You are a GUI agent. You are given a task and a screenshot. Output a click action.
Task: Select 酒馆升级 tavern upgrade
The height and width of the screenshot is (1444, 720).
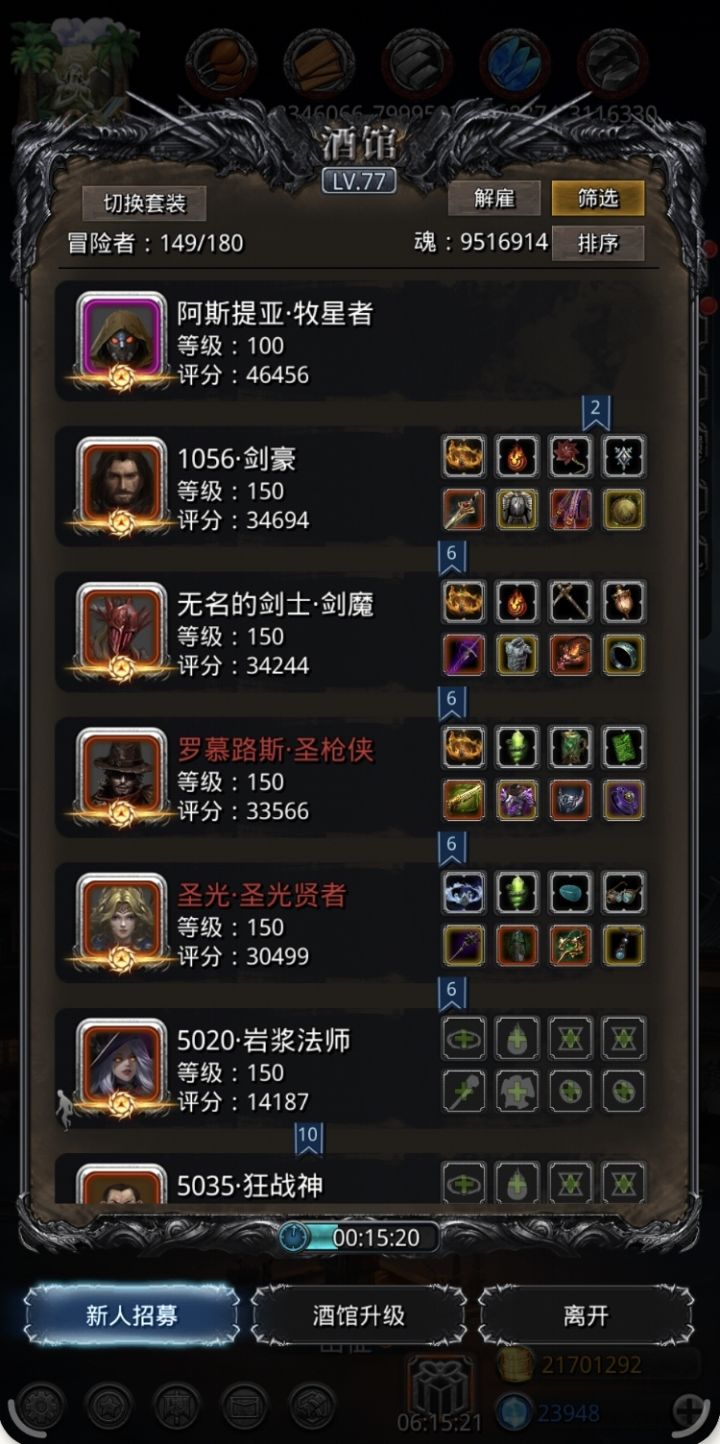(x=359, y=1315)
